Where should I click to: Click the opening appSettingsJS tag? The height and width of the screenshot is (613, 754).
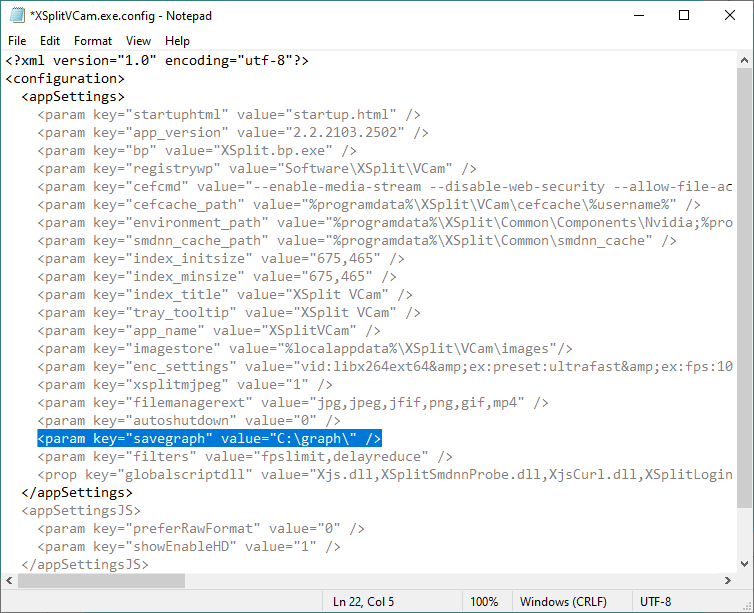pyautogui.click(x=81, y=511)
